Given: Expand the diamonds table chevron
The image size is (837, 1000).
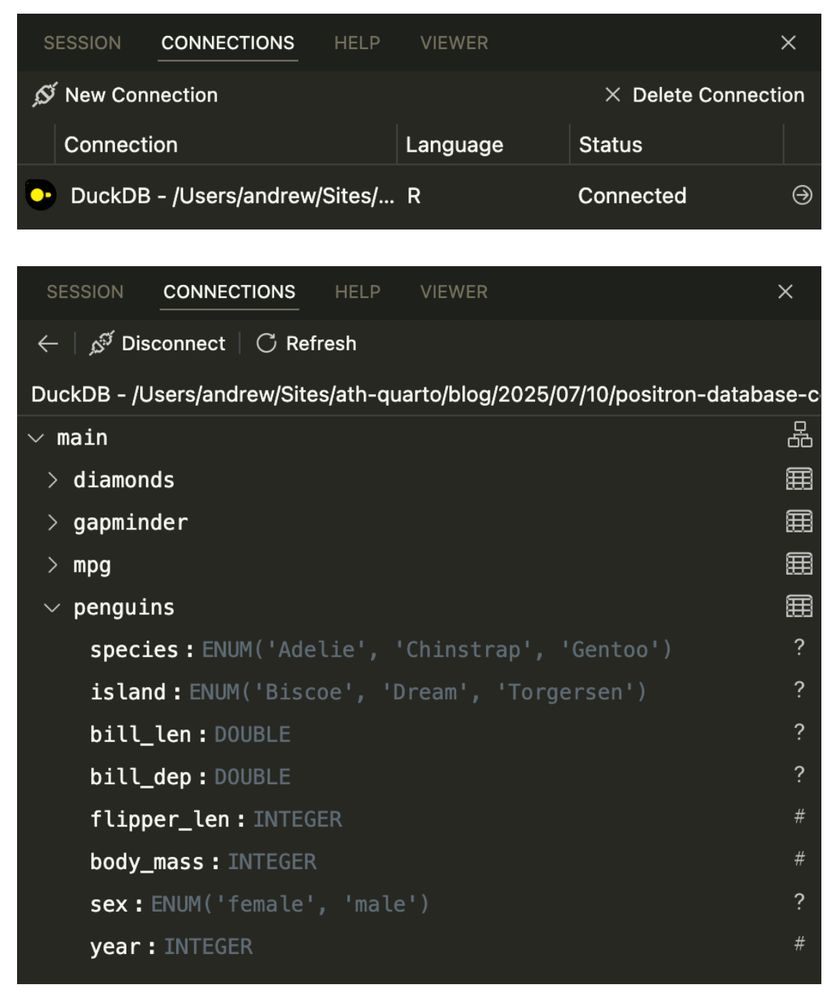Looking at the screenshot, I should pos(53,480).
